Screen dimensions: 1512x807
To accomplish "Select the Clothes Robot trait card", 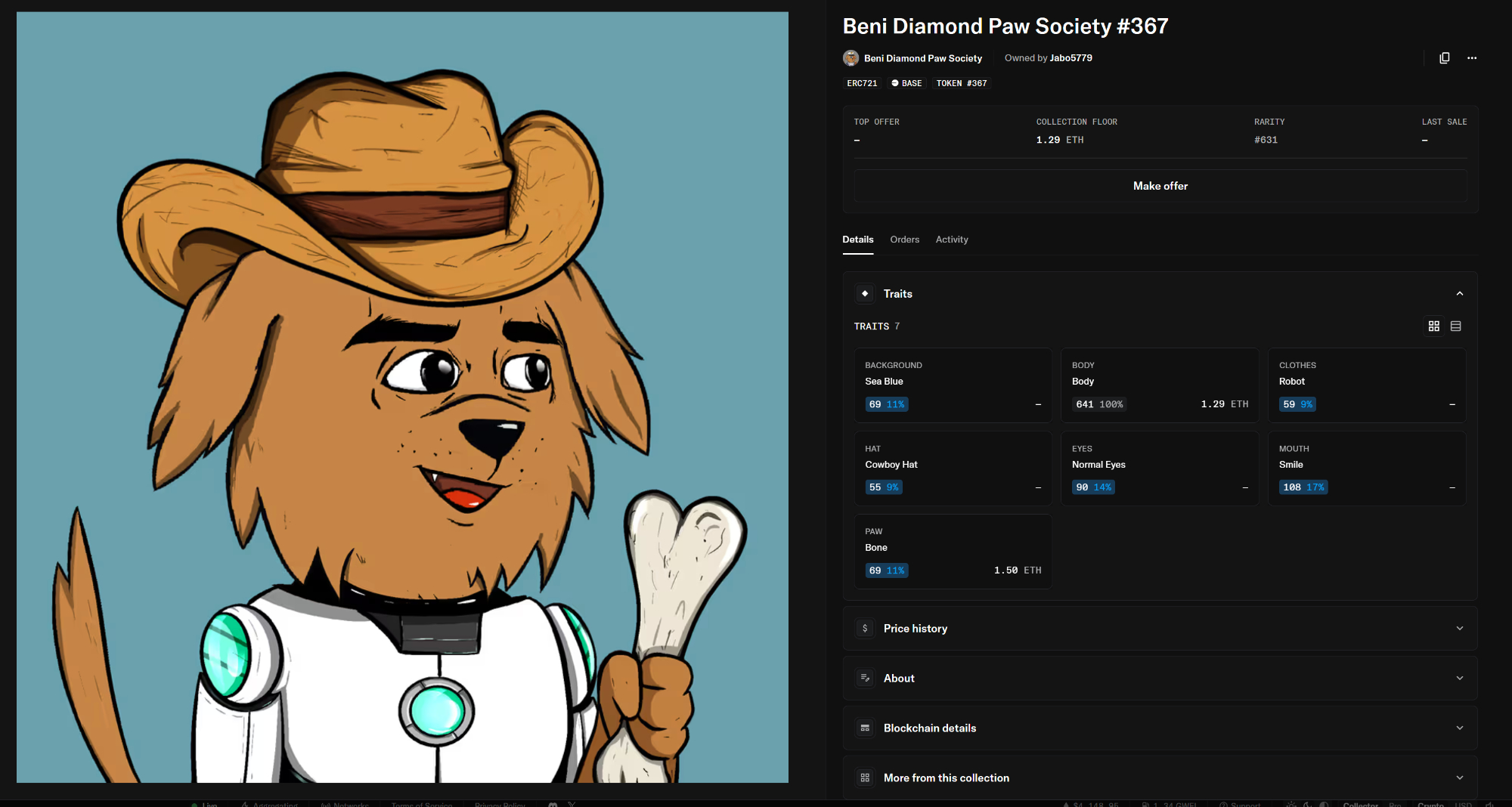I will [1367, 385].
